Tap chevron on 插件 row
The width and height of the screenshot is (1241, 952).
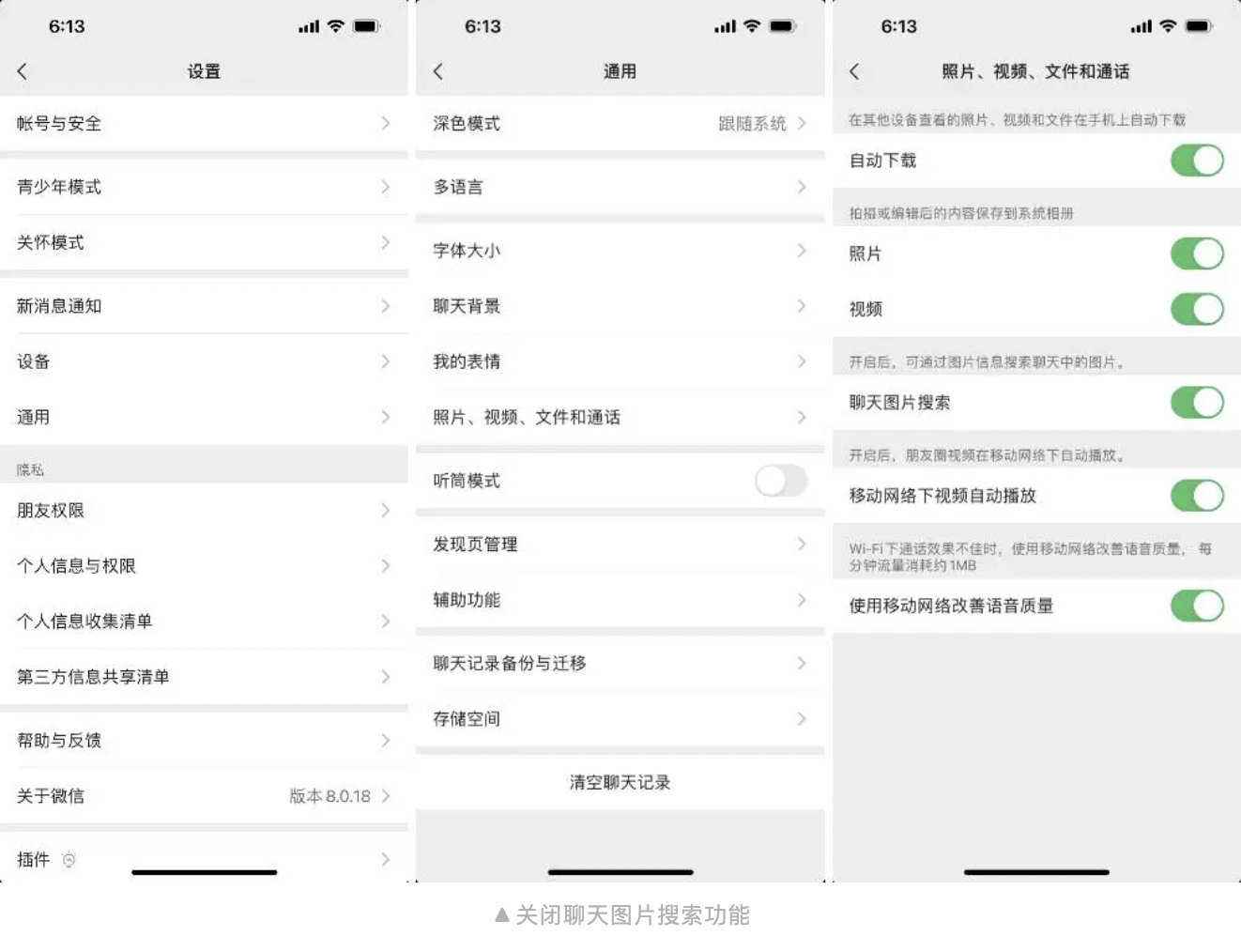pos(385,860)
